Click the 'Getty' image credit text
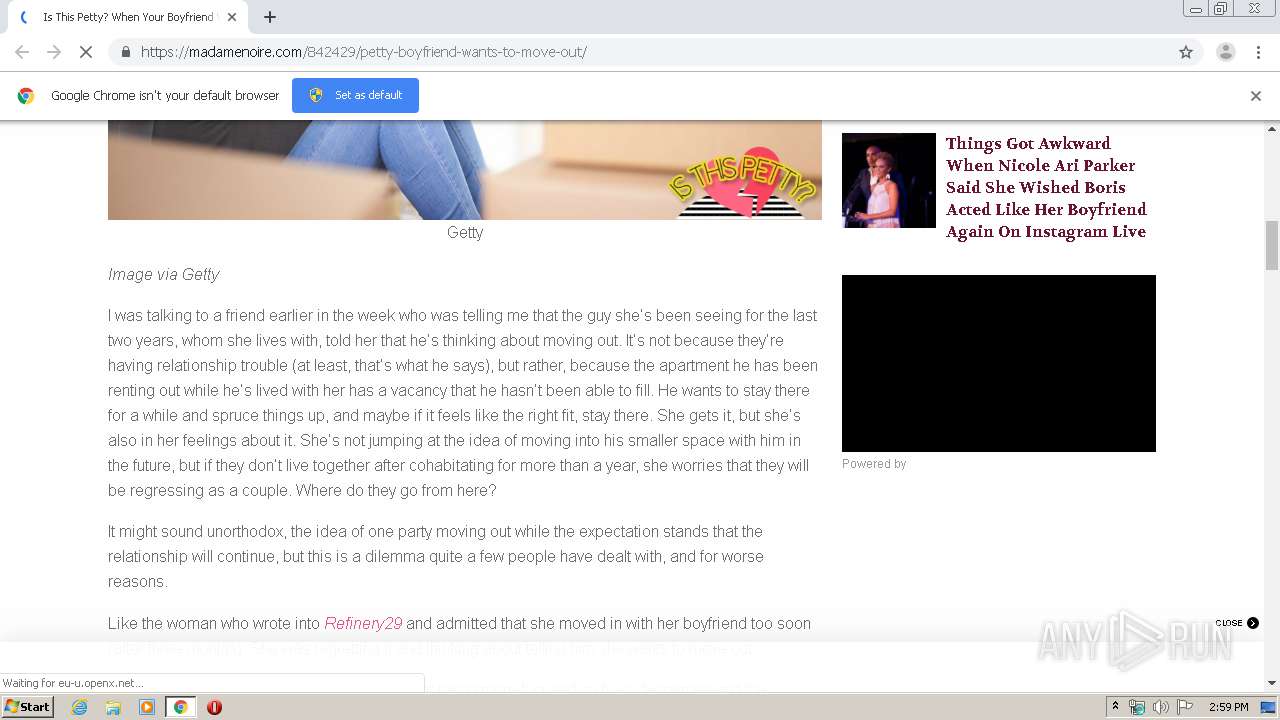 point(465,232)
